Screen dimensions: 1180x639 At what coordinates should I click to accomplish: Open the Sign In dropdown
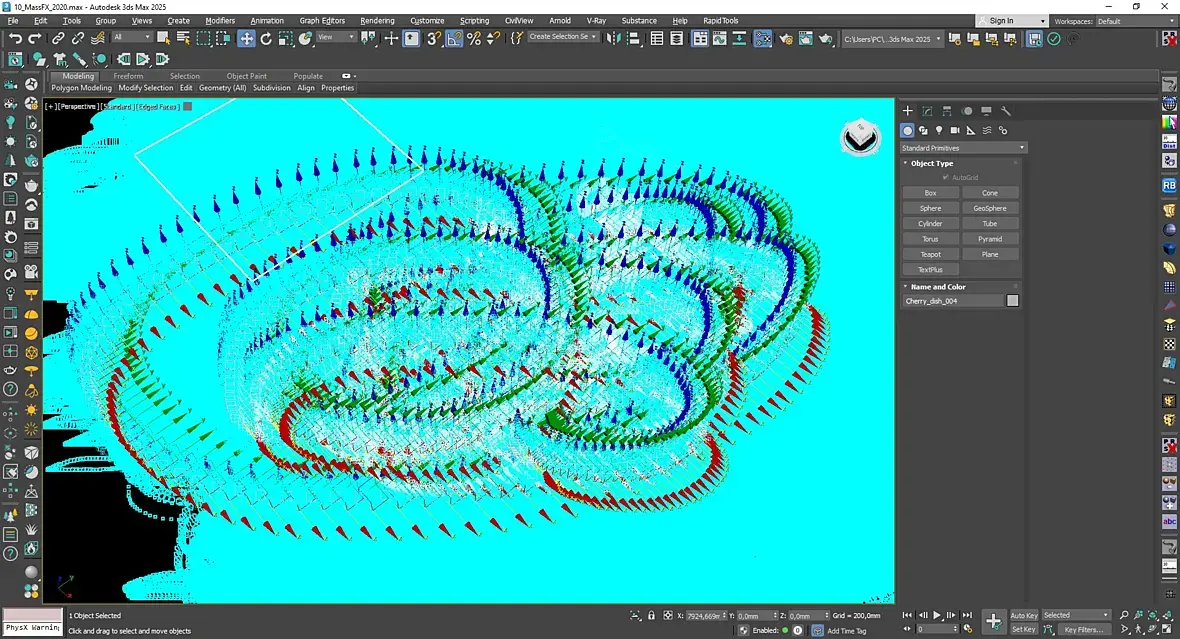[x=1011, y=21]
